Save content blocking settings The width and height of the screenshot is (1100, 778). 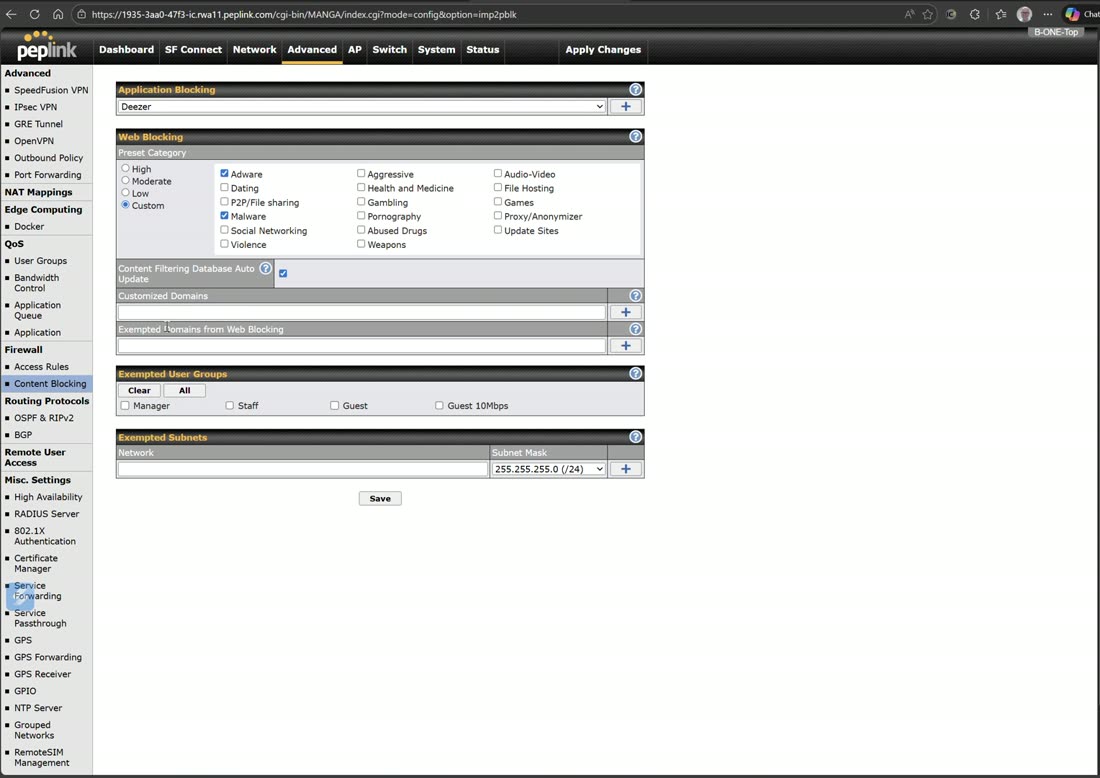tap(380, 499)
